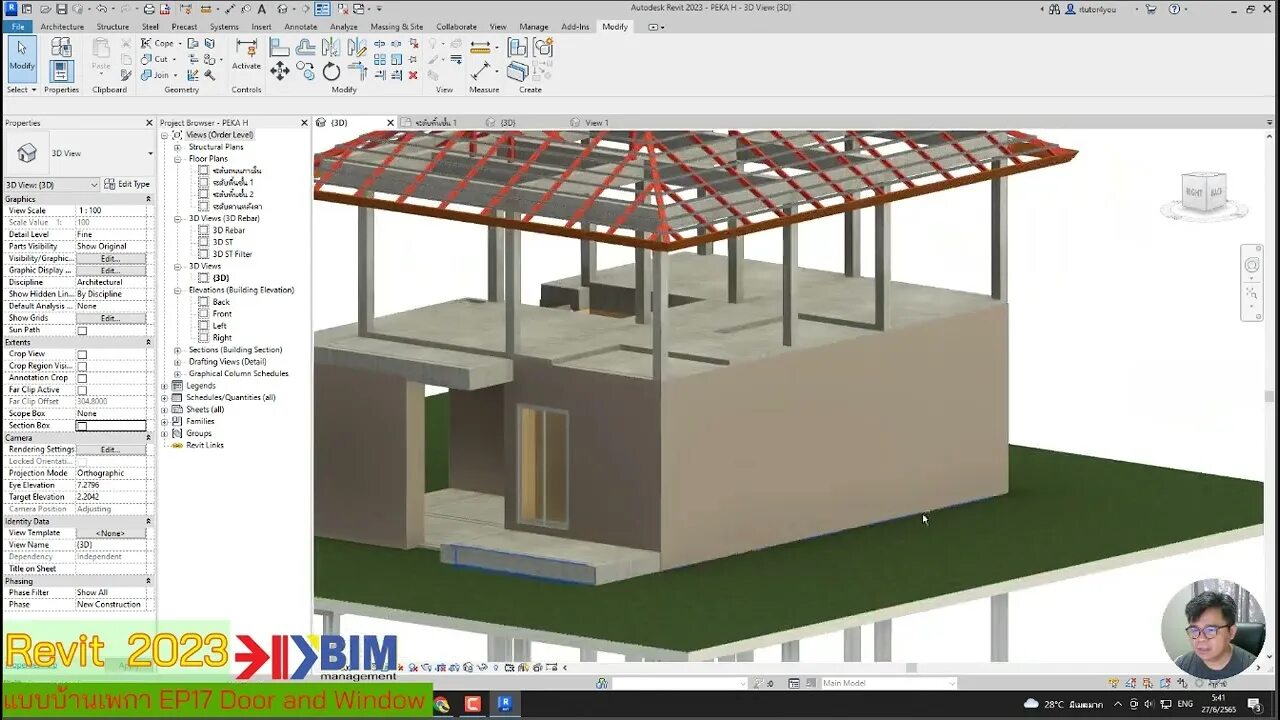Click the Offset tool icon

[x=305, y=46]
